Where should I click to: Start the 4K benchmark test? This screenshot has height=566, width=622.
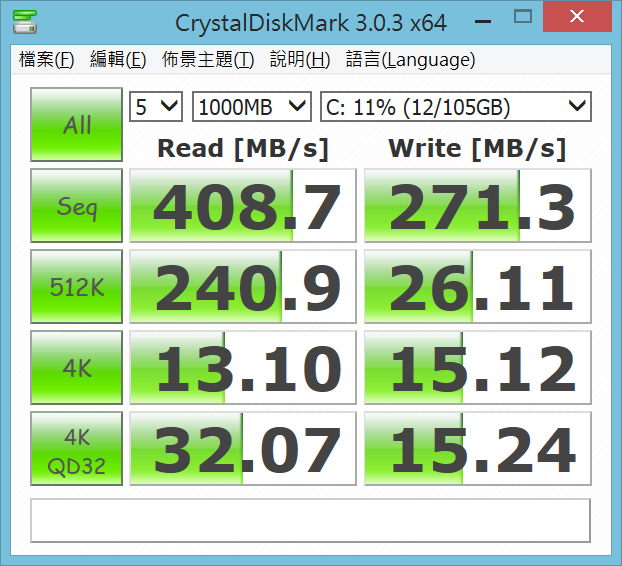pyautogui.click(x=77, y=367)
